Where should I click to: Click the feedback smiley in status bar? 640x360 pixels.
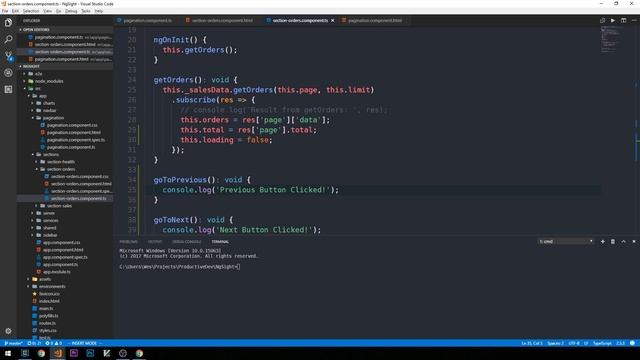632,343
